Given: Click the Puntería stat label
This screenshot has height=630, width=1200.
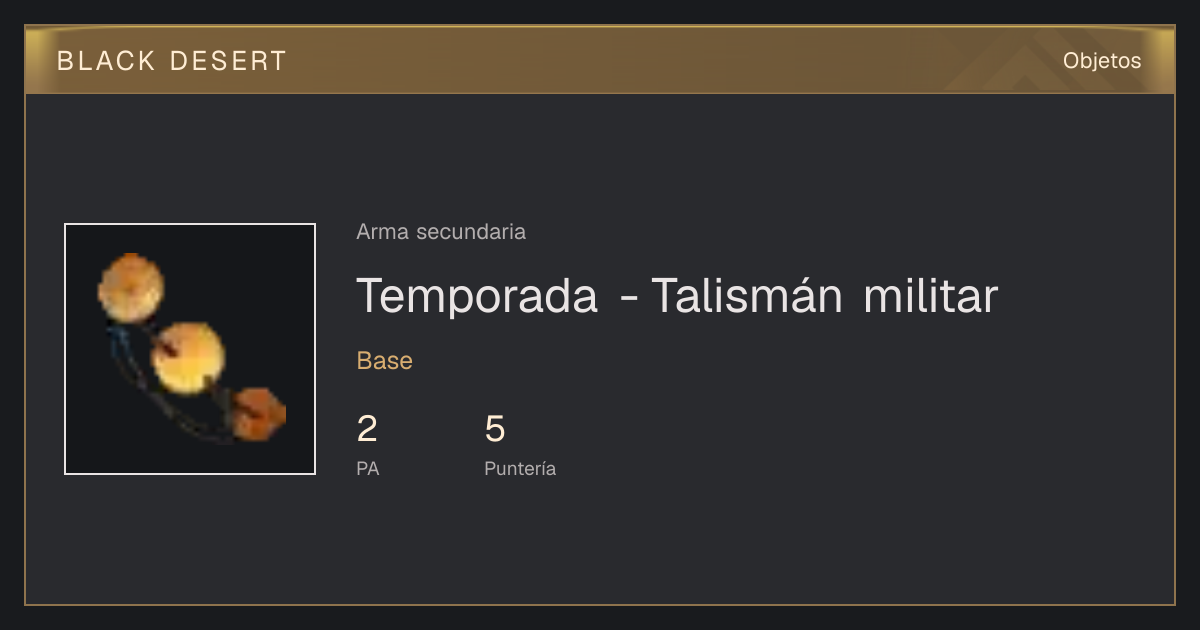Looking at the screenshot, I should (x=520, y=469).
